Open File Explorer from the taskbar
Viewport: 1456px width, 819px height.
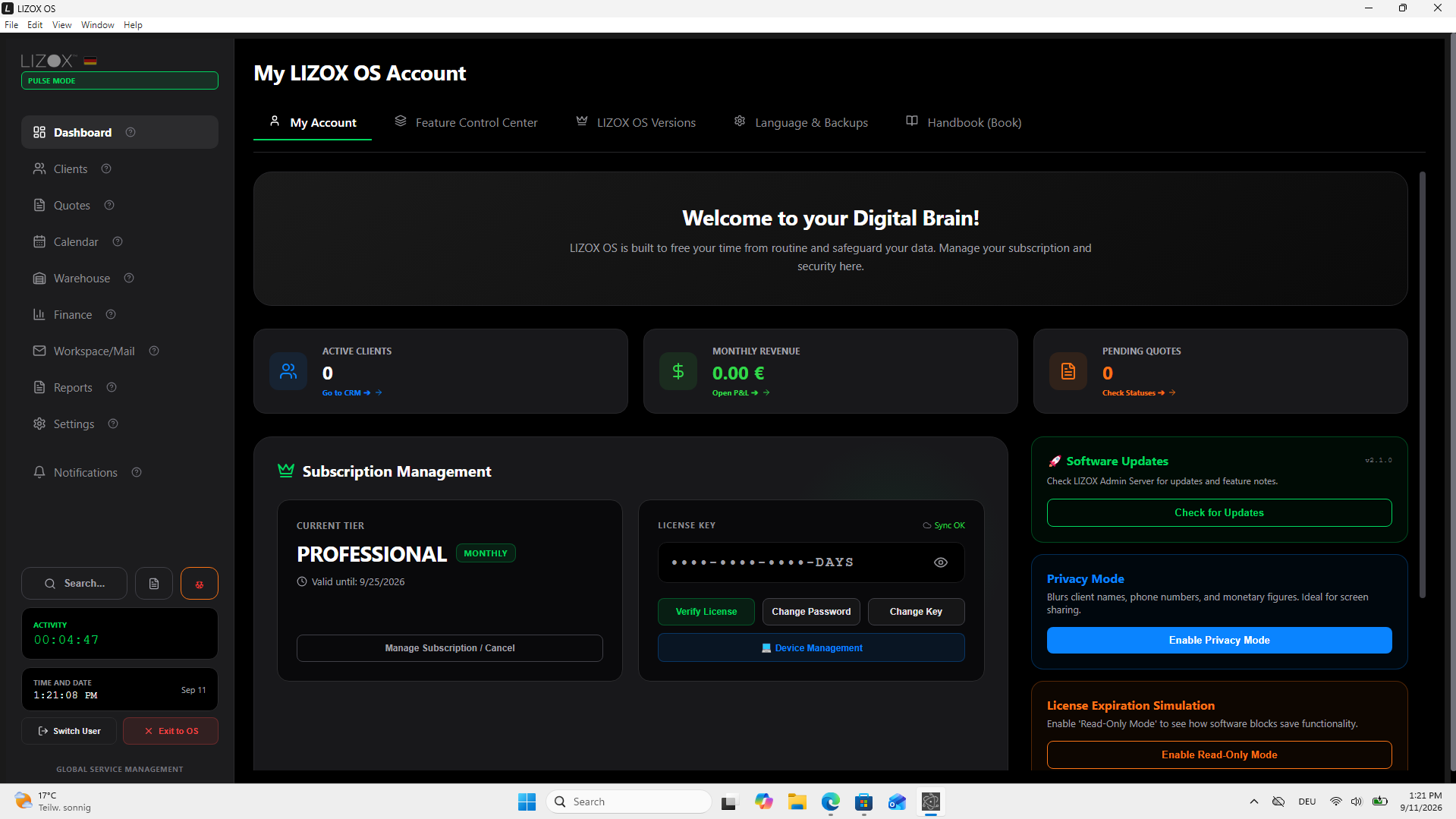[x=797, y=802]
